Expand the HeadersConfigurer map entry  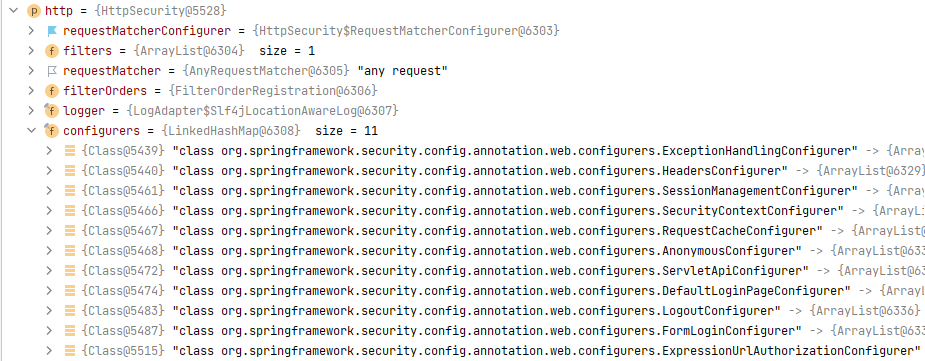pos(50,170)
